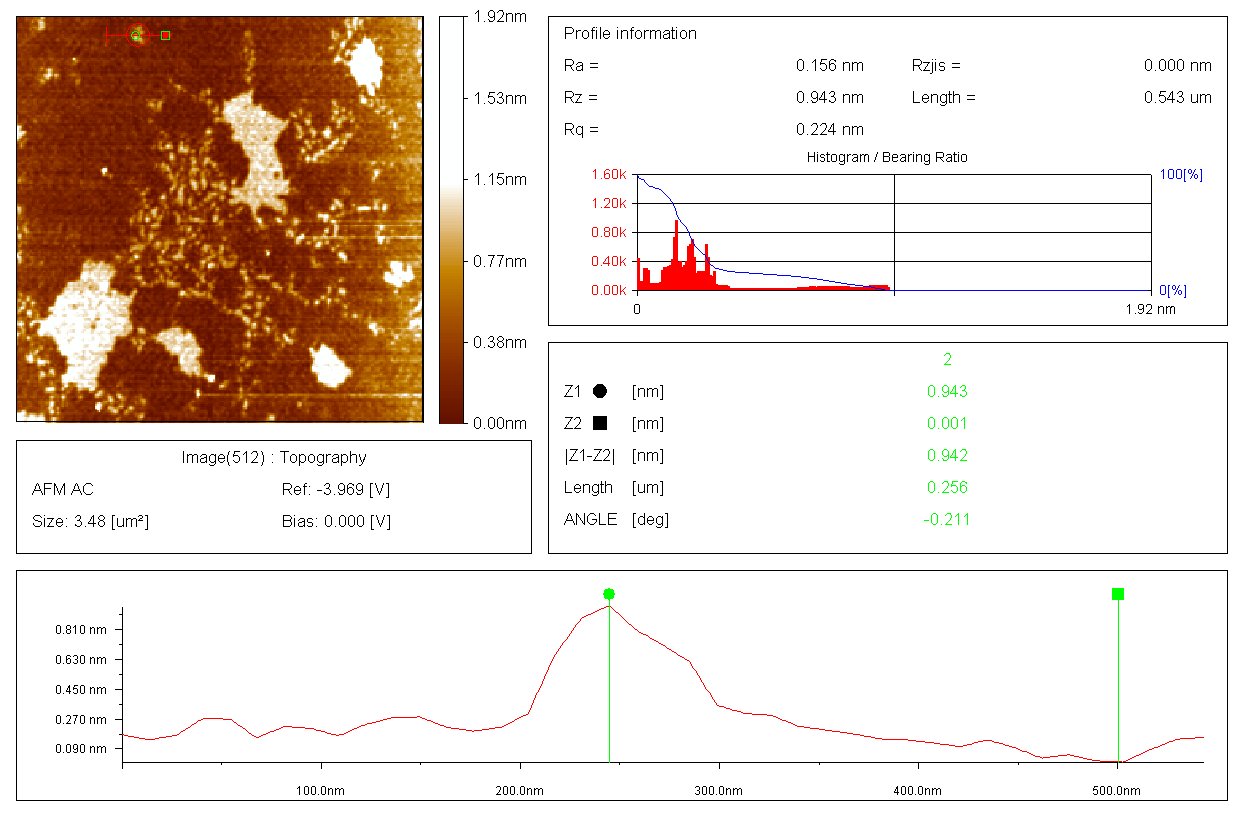The width and height of the screenshot is (1244, 817).
Task: Click the Ra value 0.156 nm
Action: [x=829, y=66]
